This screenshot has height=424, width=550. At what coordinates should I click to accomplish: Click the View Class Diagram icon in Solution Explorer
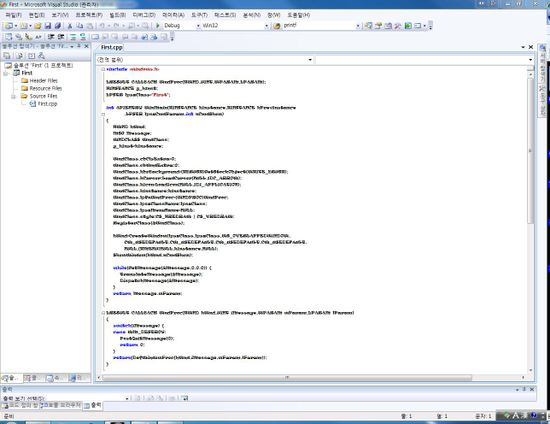41,56
